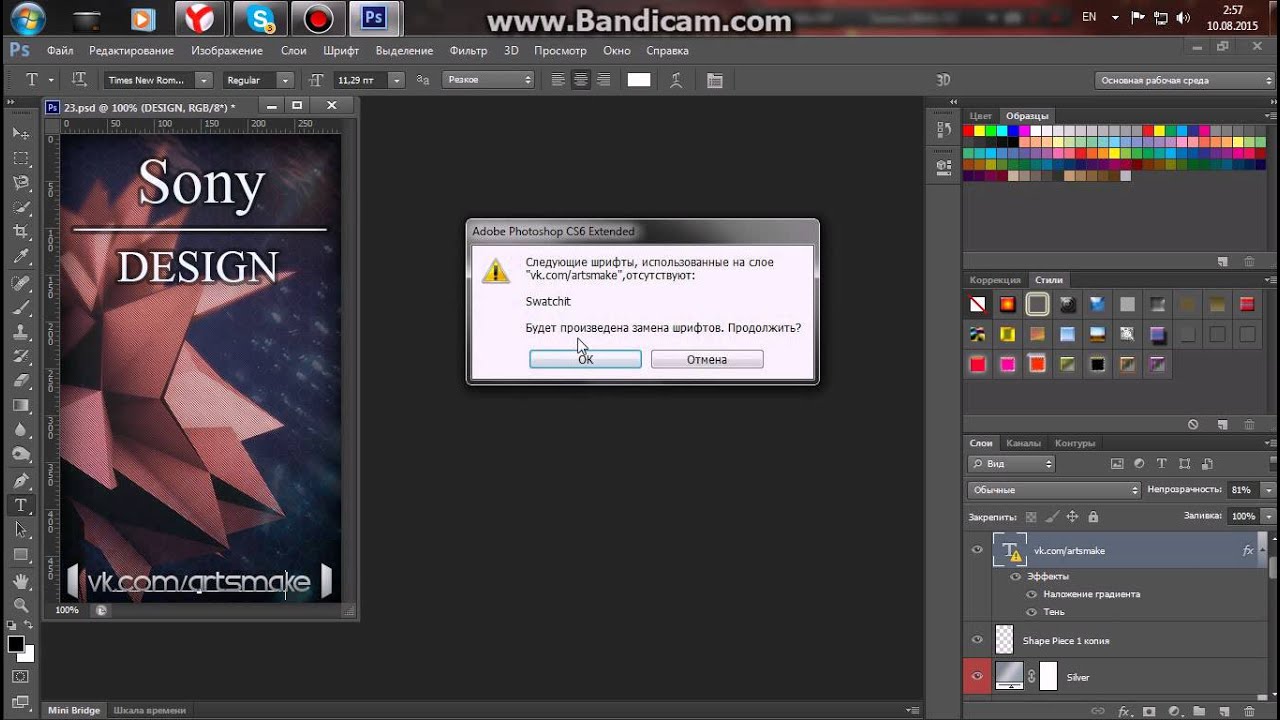1280x720 pixels.
Task: Select the Eyedropper tool
Action: tap(21, 257)
